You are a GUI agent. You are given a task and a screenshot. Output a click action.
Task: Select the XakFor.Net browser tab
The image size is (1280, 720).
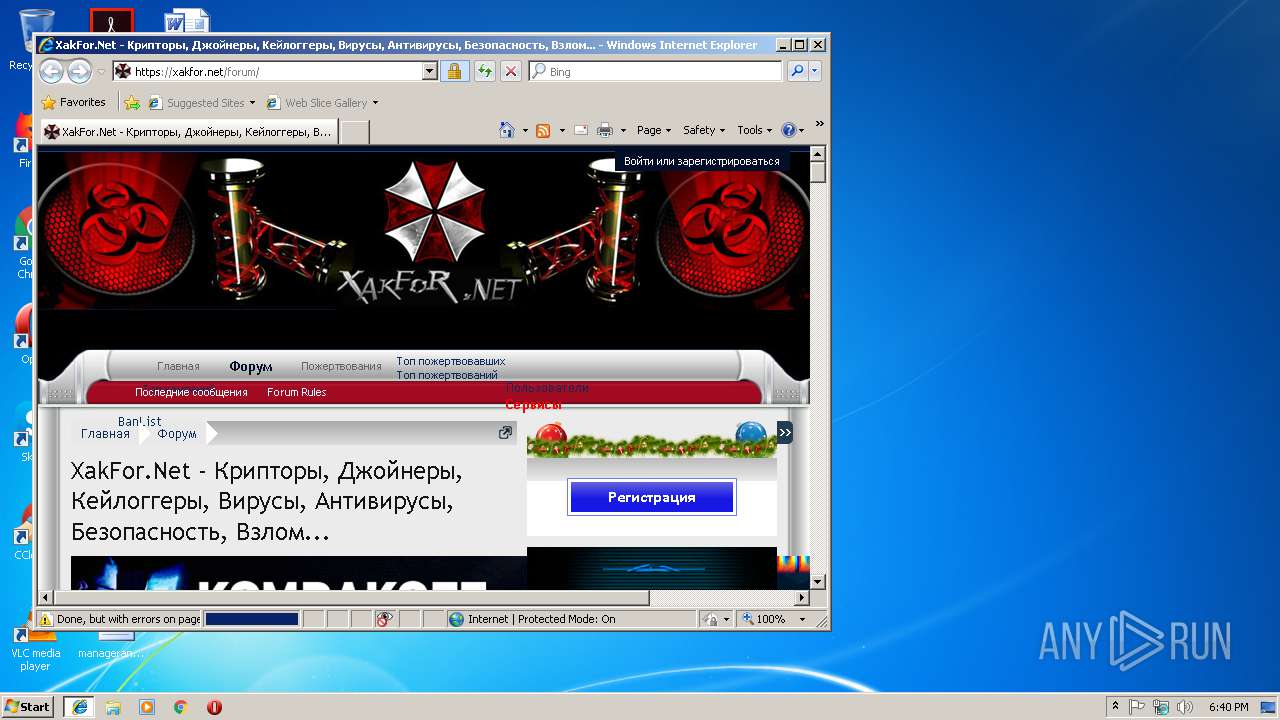coord(187,131)
